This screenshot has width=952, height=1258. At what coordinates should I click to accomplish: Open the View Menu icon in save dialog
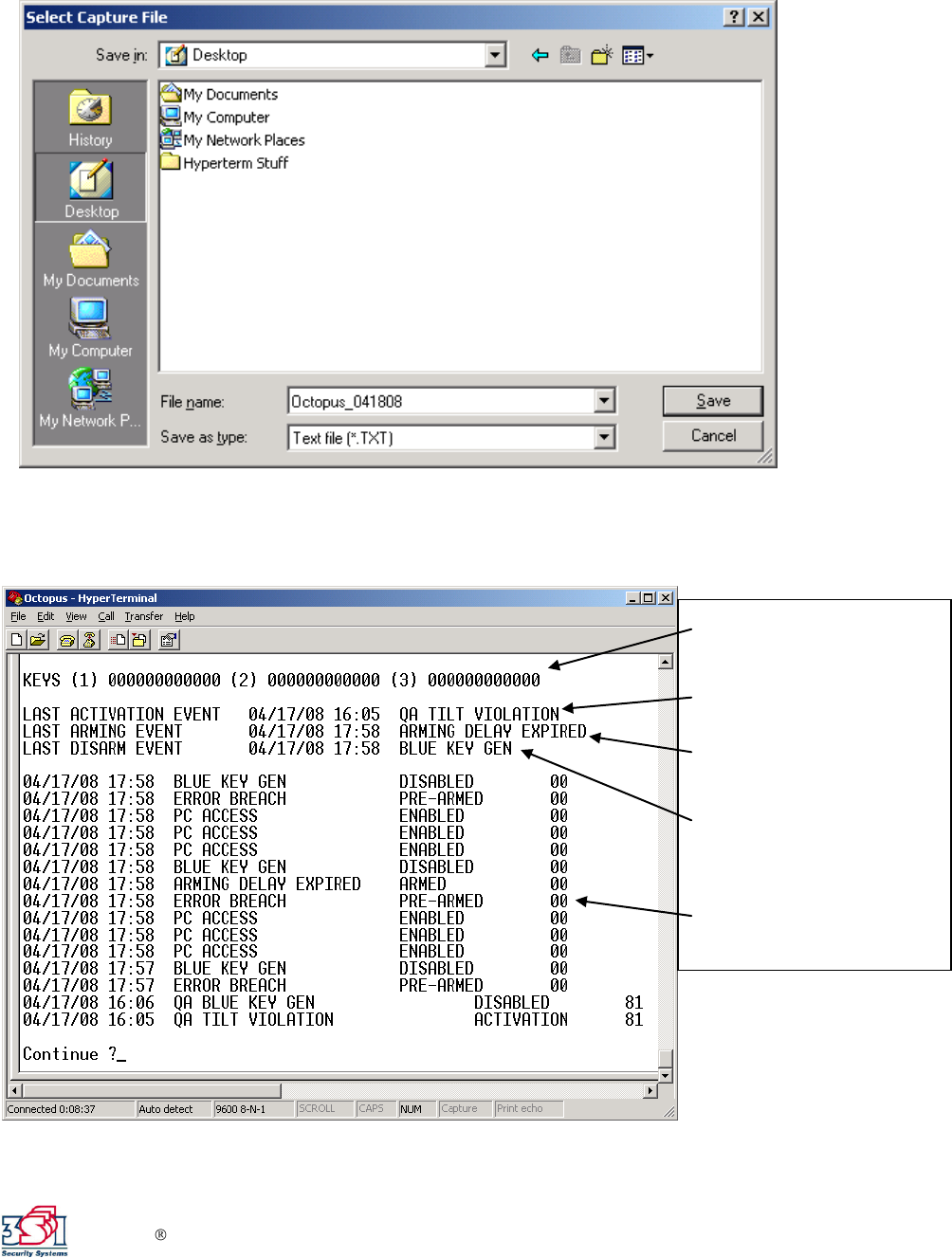coord(637,56)
